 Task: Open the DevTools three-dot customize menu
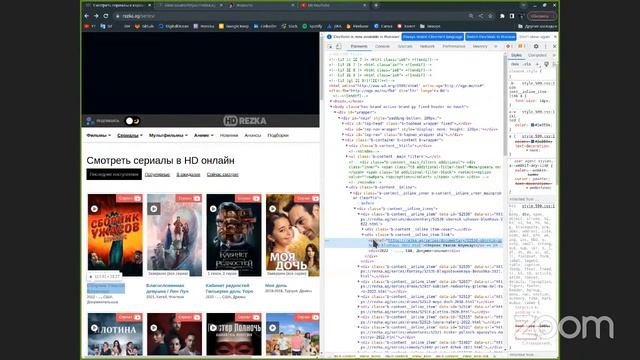click(x=546, y=47)
